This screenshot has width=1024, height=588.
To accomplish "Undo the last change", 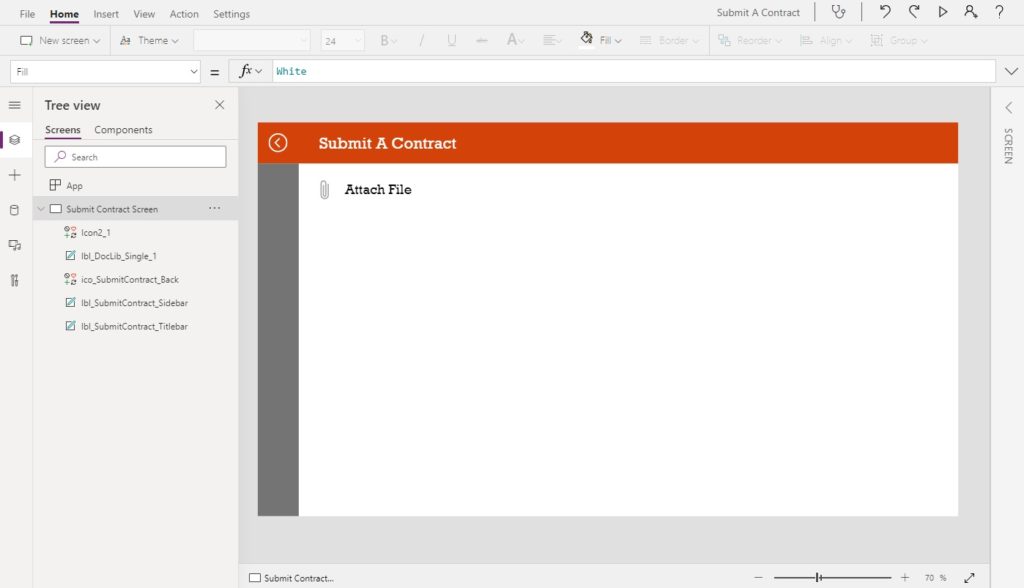I will (x=886, y=13).
